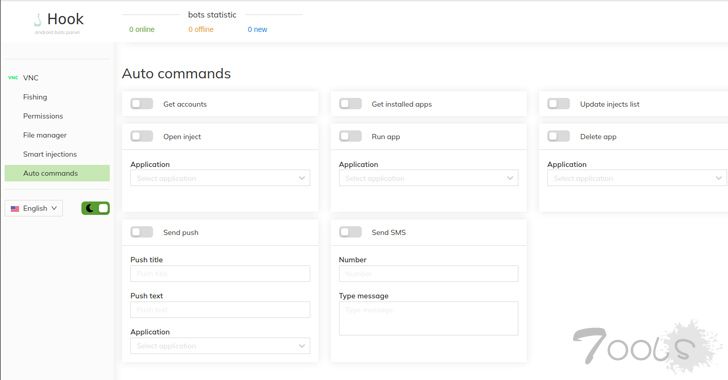Open the Application dropdown under Delete app
728x380 pixels.
pos(637,178)
